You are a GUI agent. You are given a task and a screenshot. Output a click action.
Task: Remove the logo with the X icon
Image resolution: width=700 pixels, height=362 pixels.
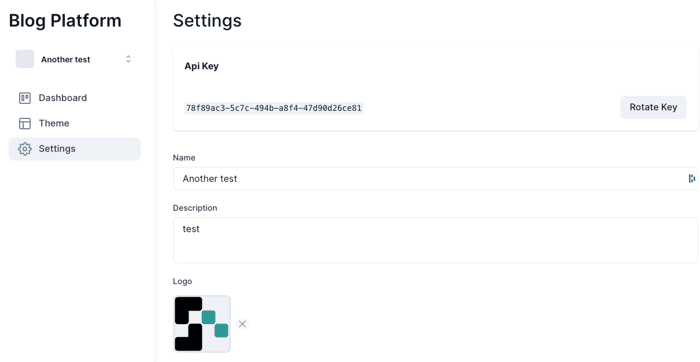(x=242, y=324)
